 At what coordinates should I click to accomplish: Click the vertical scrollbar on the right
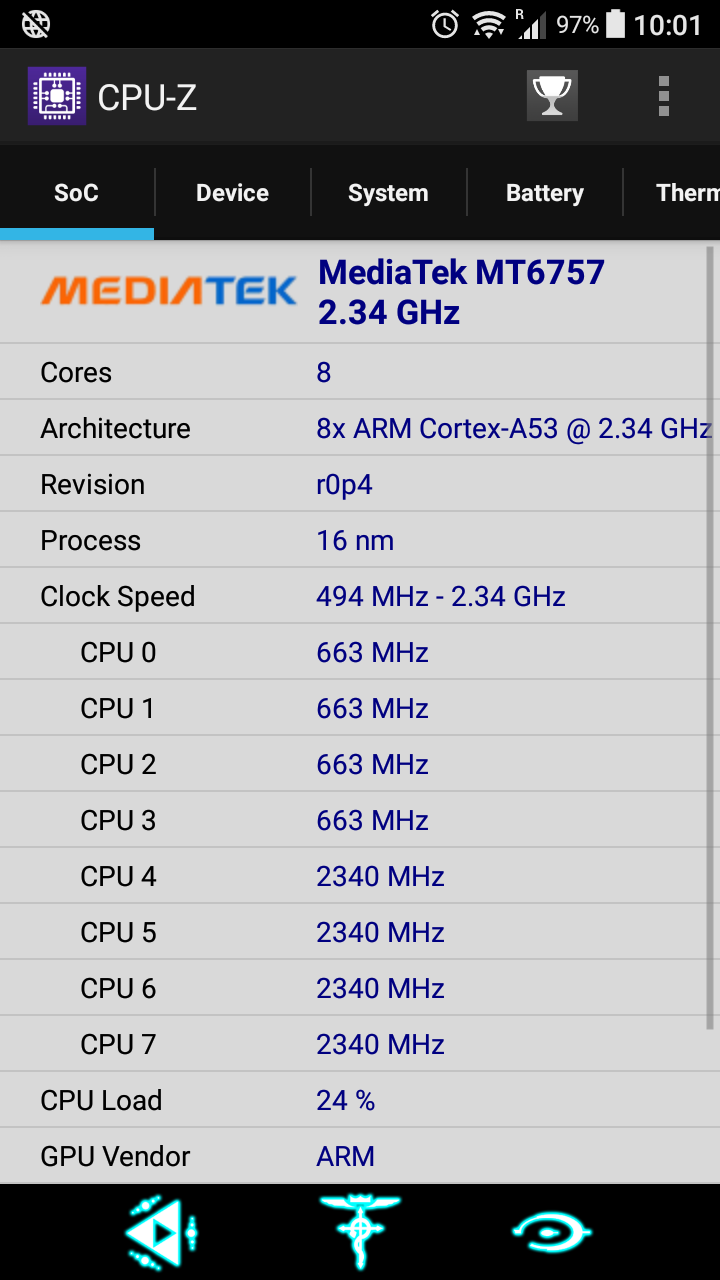tap(710, 638)
